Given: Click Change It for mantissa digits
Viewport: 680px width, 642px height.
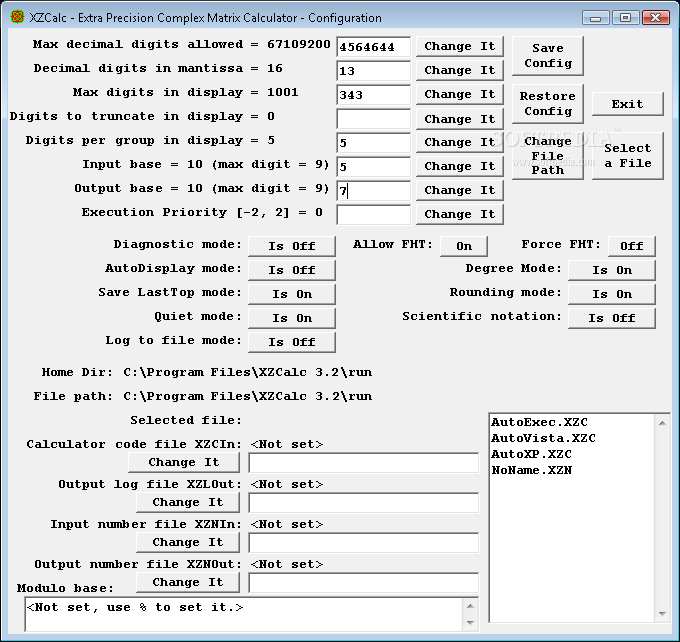Looking at the screenshot, I should pyautogui.click(x=459, y=70).
